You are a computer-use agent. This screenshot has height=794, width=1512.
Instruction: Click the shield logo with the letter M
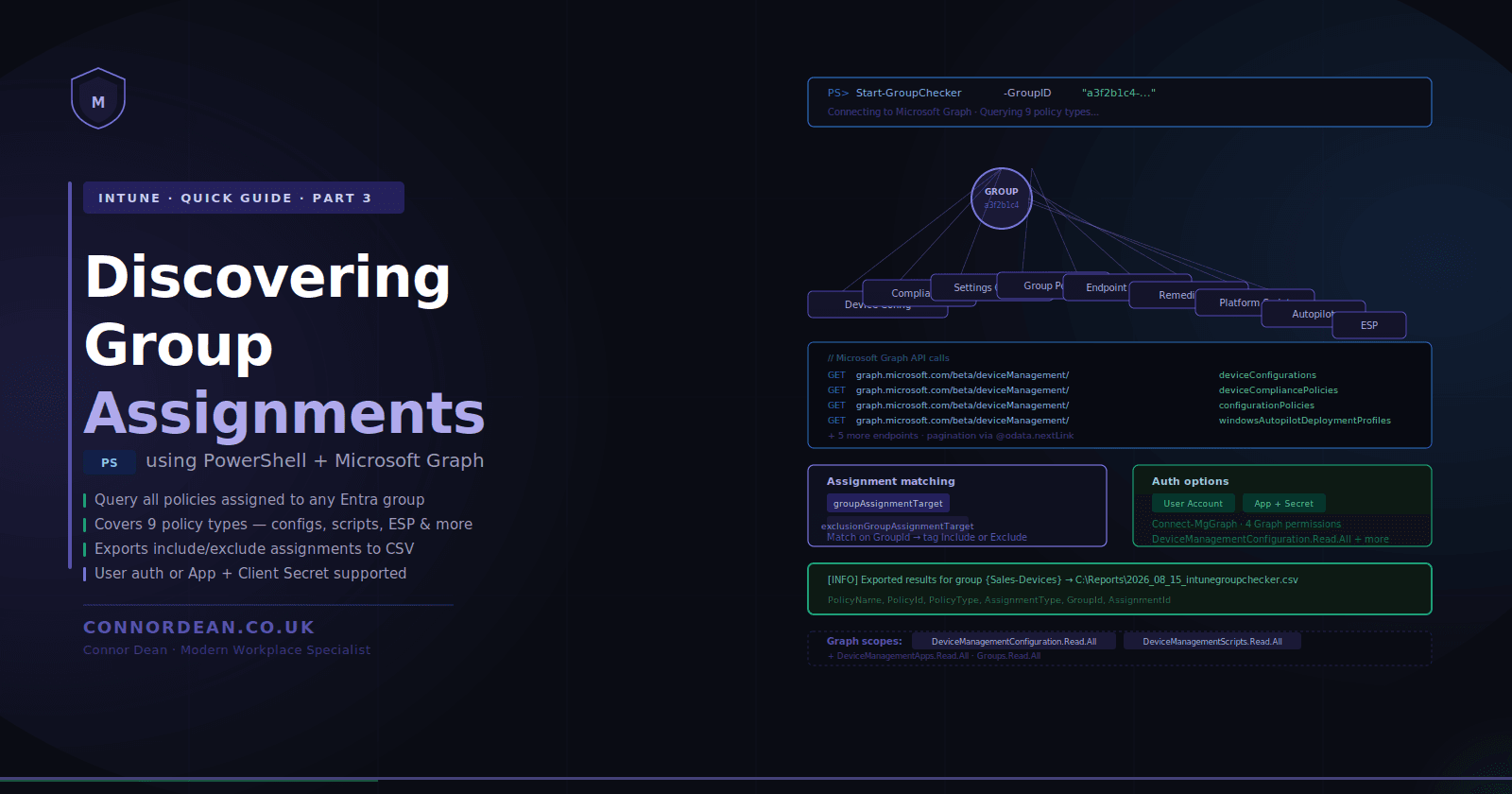click(x=98, y=98)
